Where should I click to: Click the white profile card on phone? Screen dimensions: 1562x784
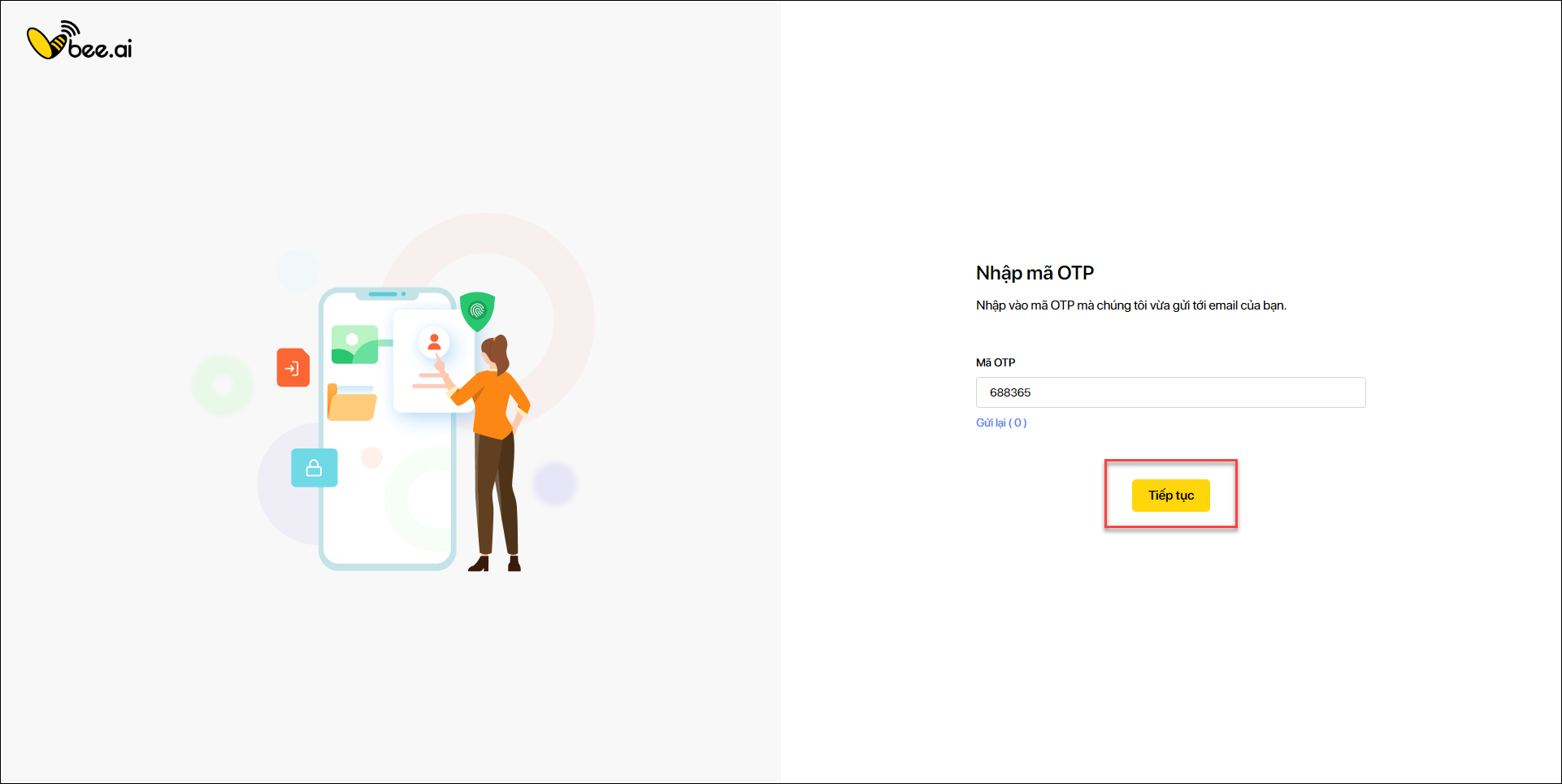point(433,360)
